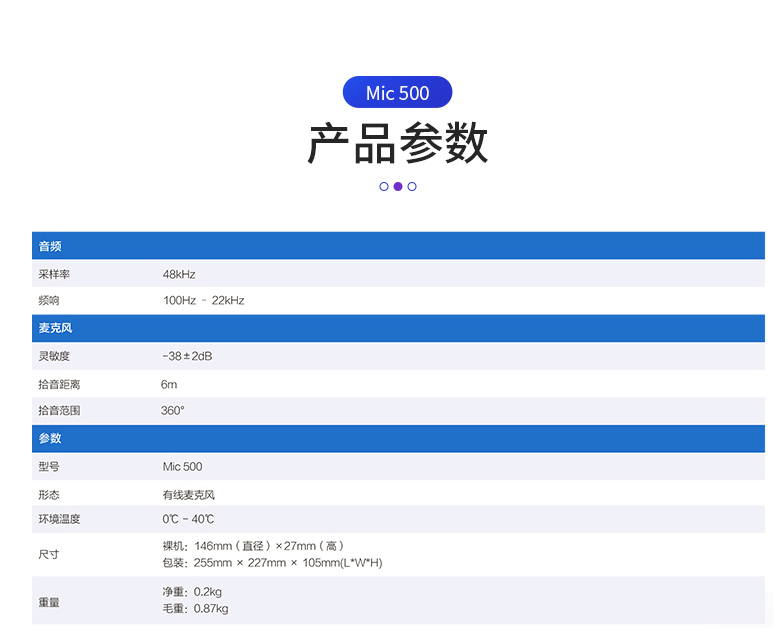The image size is (781, 641).
Task: Click the 形态 row label
Action: pos(49,495)
